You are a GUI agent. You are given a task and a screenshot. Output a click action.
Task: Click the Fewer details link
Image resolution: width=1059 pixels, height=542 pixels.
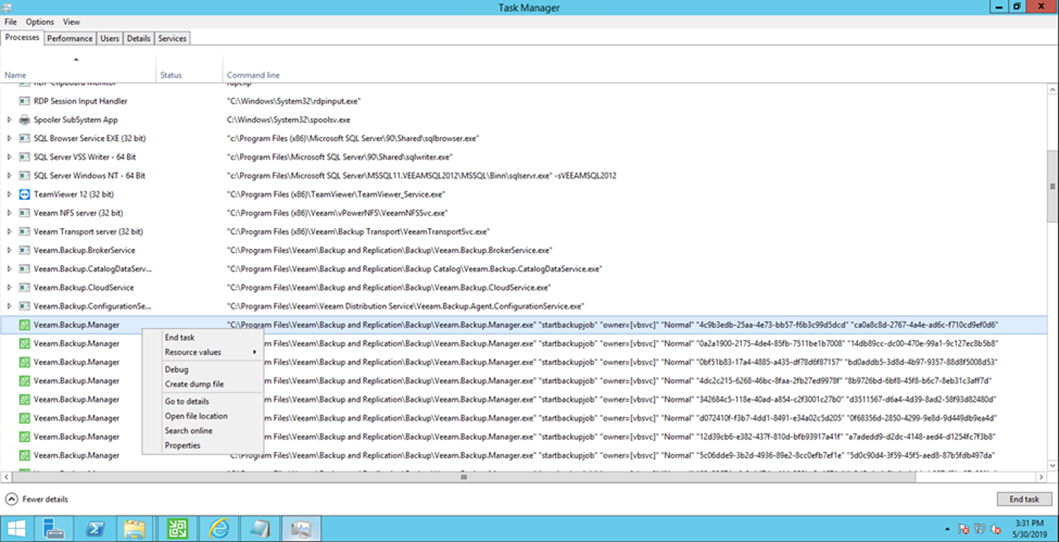45,499
